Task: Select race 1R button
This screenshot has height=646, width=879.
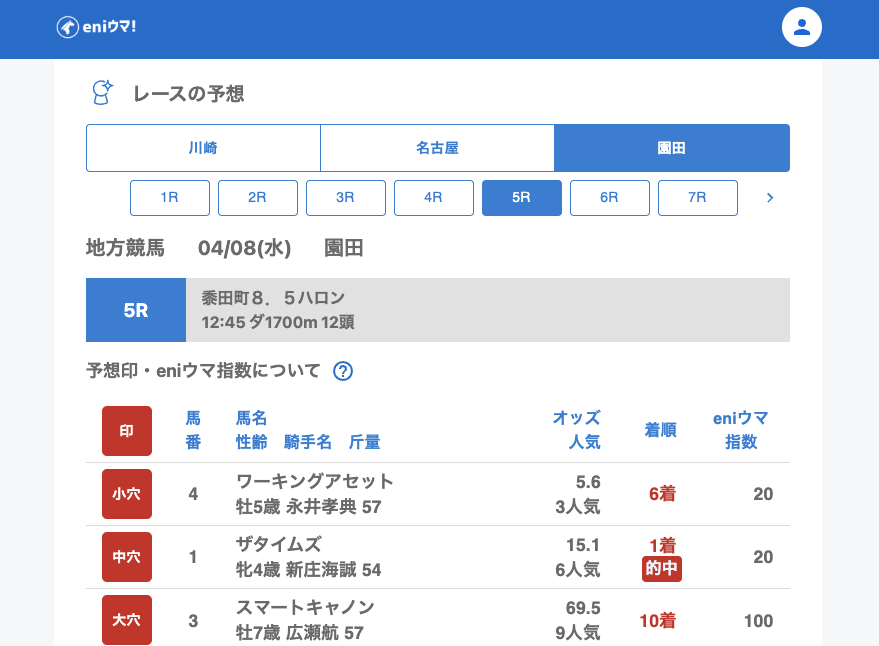Action: [x=170, y=198]
